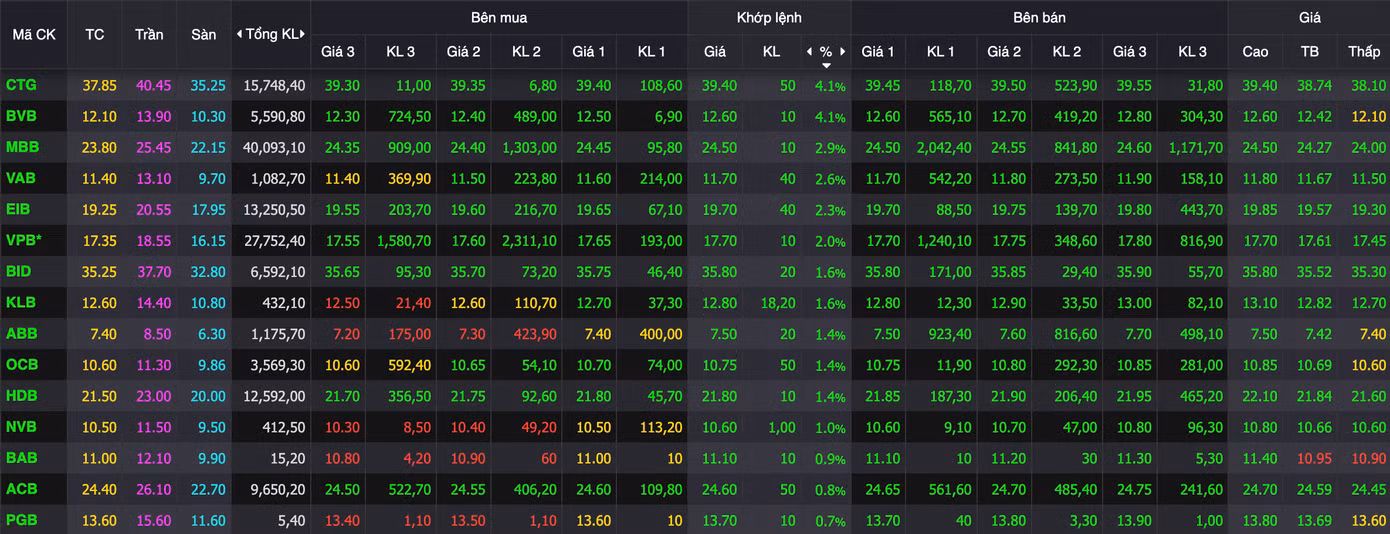This screenshot has height=534, width=1390.
Task: Open the NVB stock symbol
Action: tap(21, 427)
